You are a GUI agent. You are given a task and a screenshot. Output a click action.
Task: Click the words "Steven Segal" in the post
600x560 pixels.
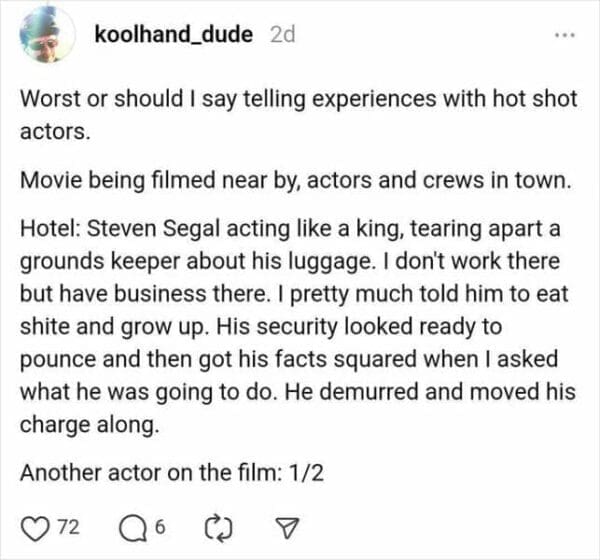(x=143, y=229)
